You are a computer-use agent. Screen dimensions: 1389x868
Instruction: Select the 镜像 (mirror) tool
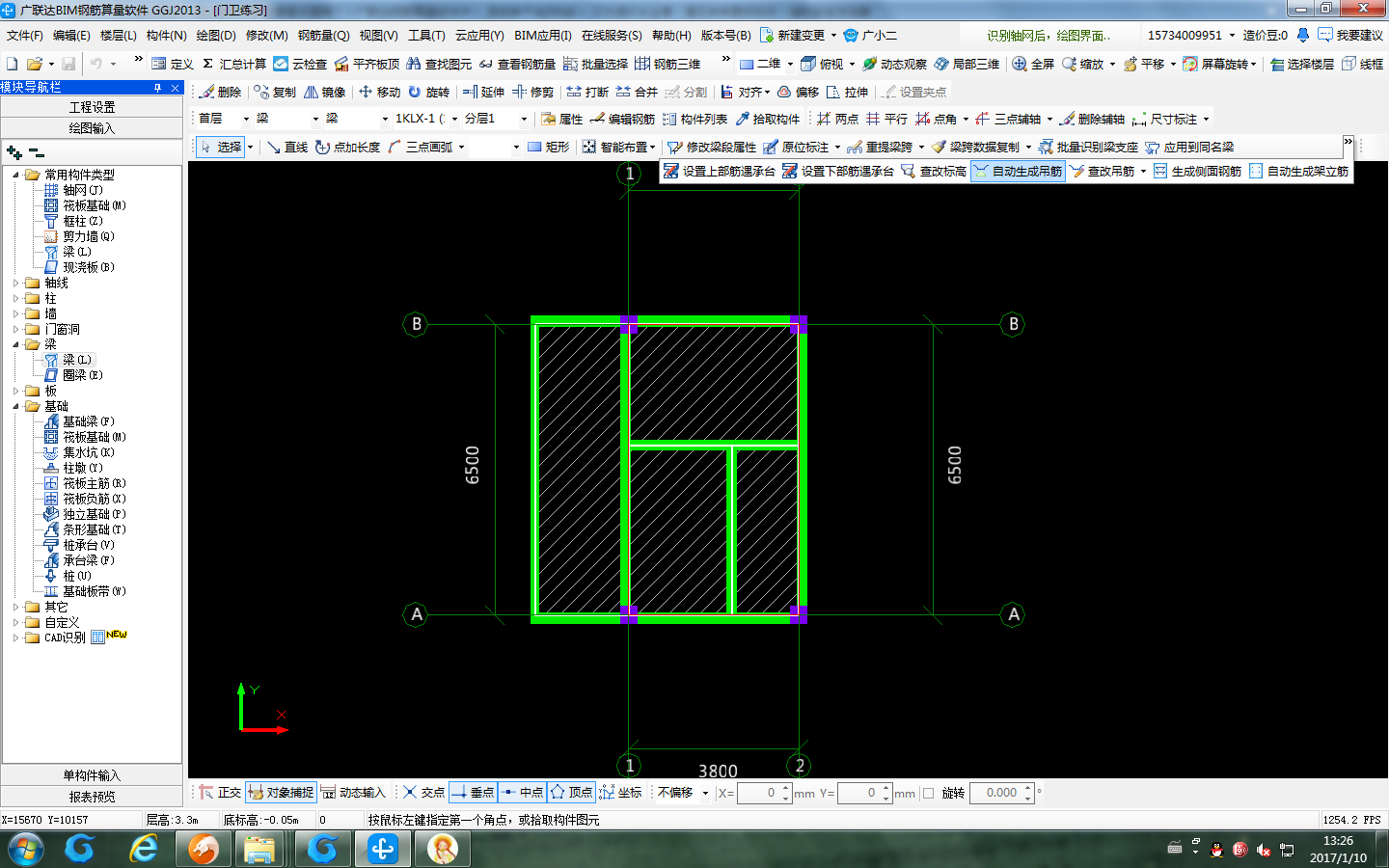point(325,92)
